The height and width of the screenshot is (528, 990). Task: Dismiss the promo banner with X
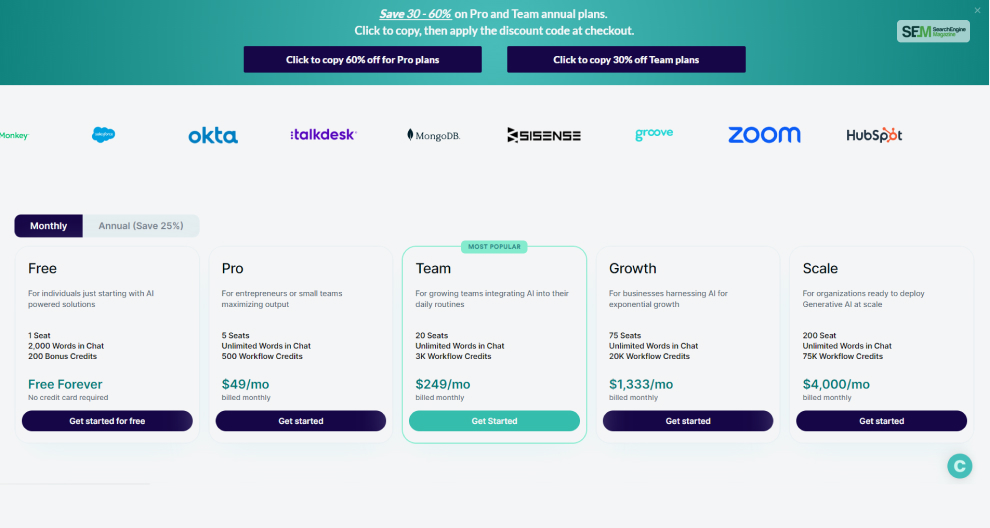[x=977, y=10]
